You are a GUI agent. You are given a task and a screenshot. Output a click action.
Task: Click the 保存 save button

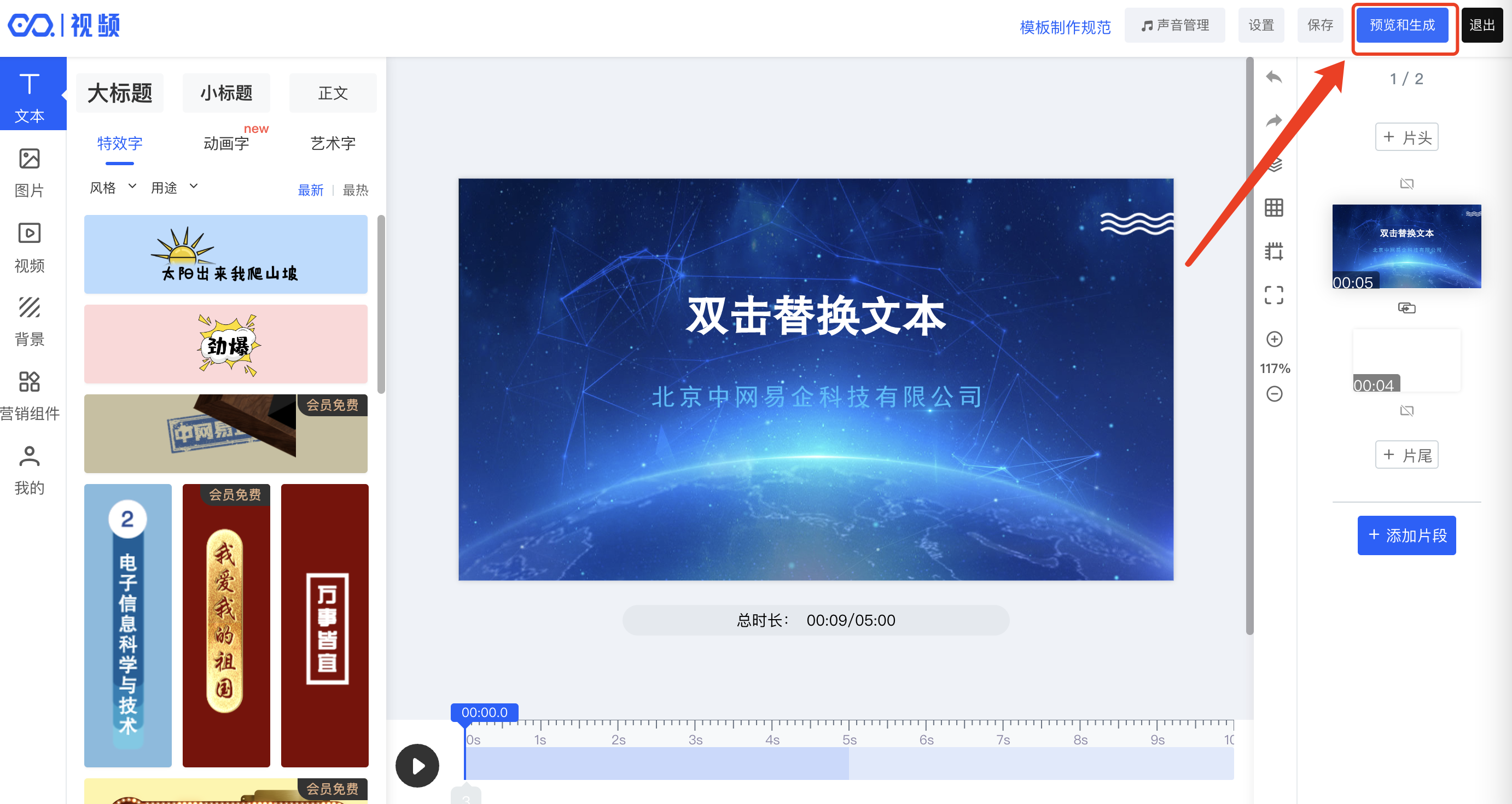point(1320,25)
